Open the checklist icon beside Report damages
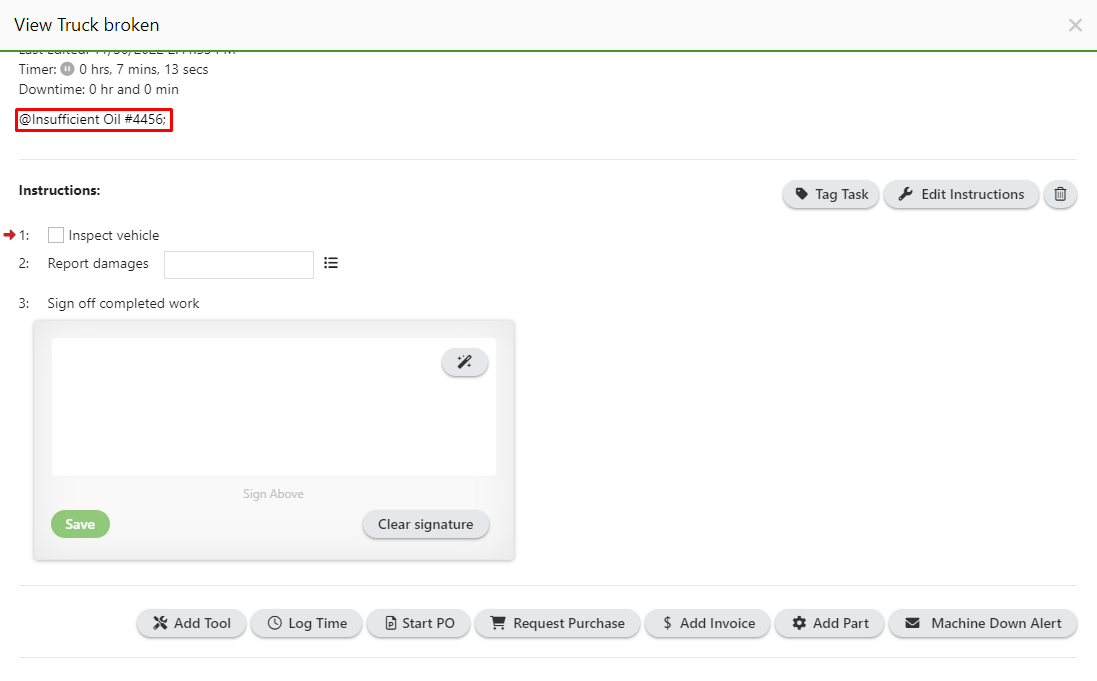1097x681 pixels. point(331,261)
